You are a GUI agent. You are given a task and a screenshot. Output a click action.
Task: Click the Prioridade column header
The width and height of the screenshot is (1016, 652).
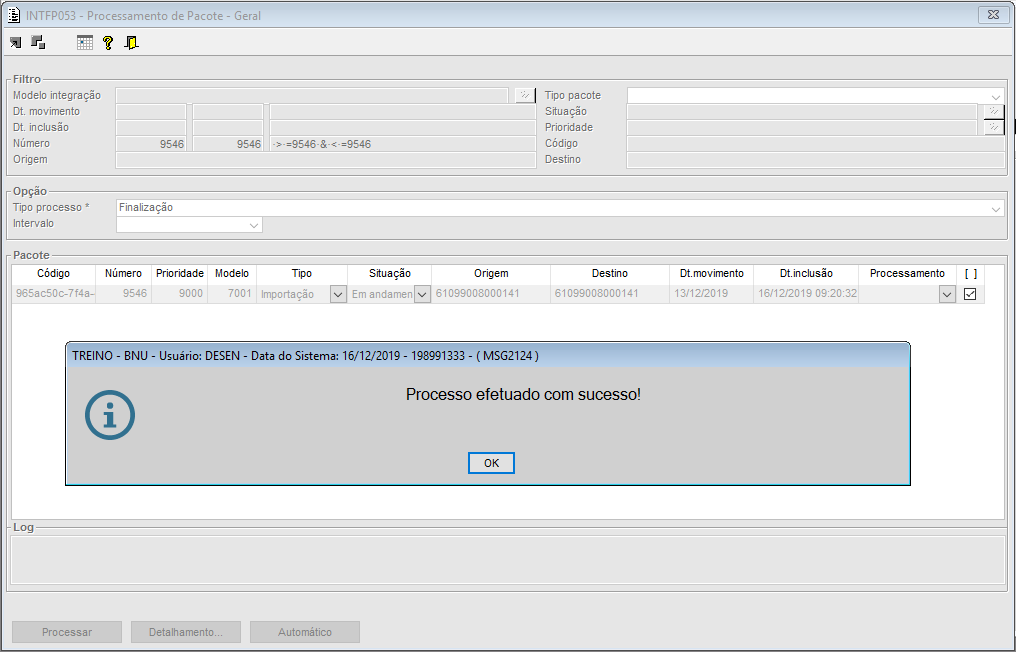[x=179, y=274]
